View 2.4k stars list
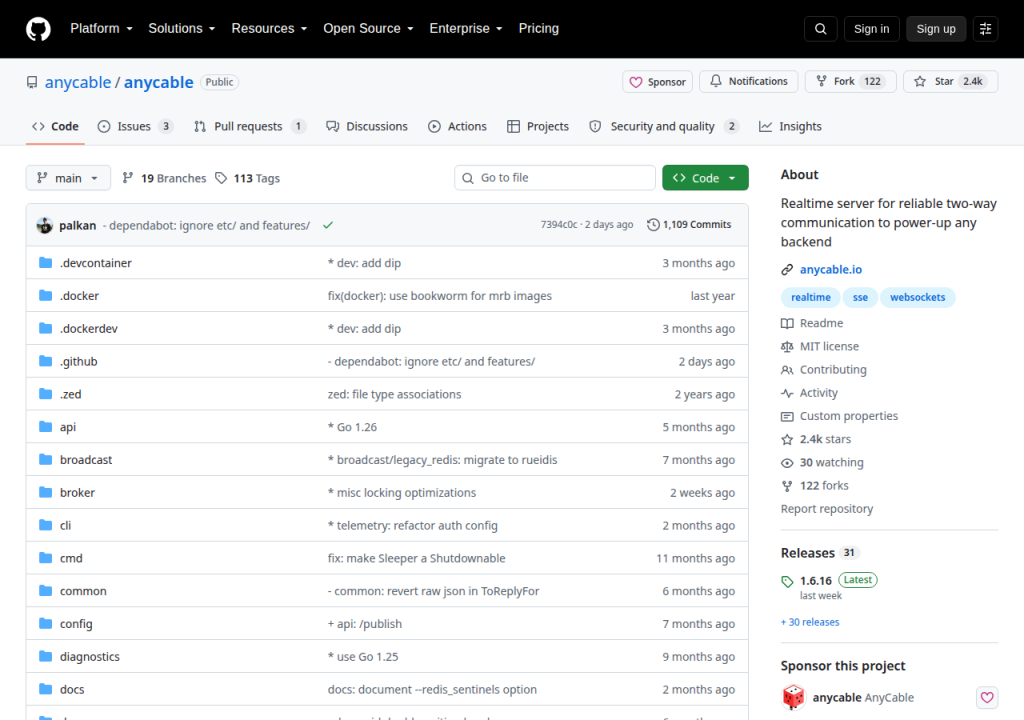This screenshot has width=1024, height=720. [816, 439]
